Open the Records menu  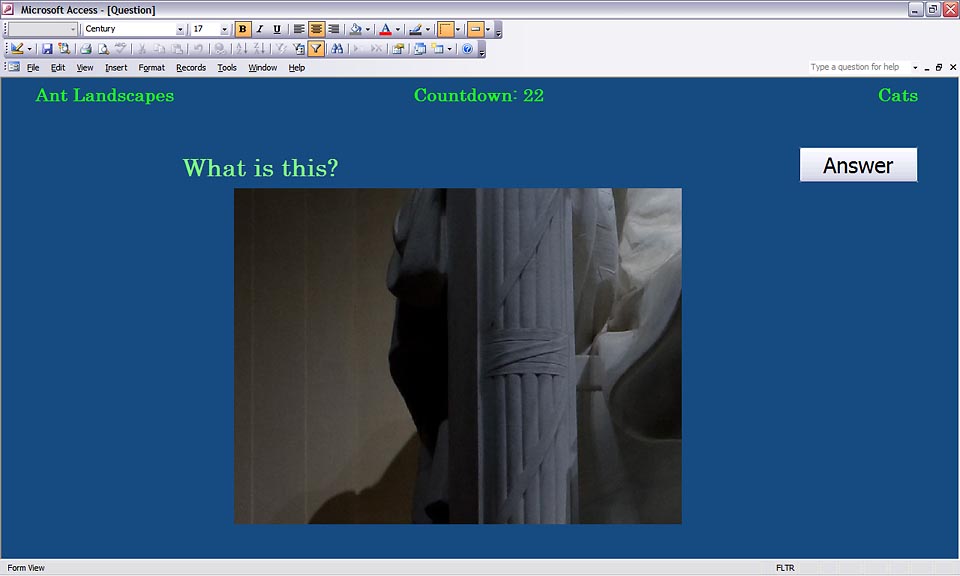coord(191,67)
